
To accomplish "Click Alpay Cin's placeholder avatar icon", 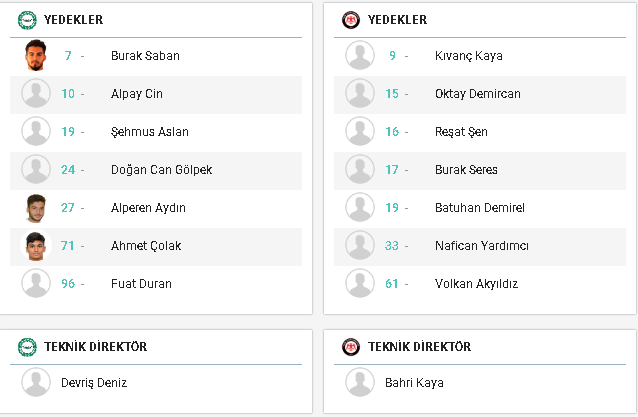I will point(36,93).
